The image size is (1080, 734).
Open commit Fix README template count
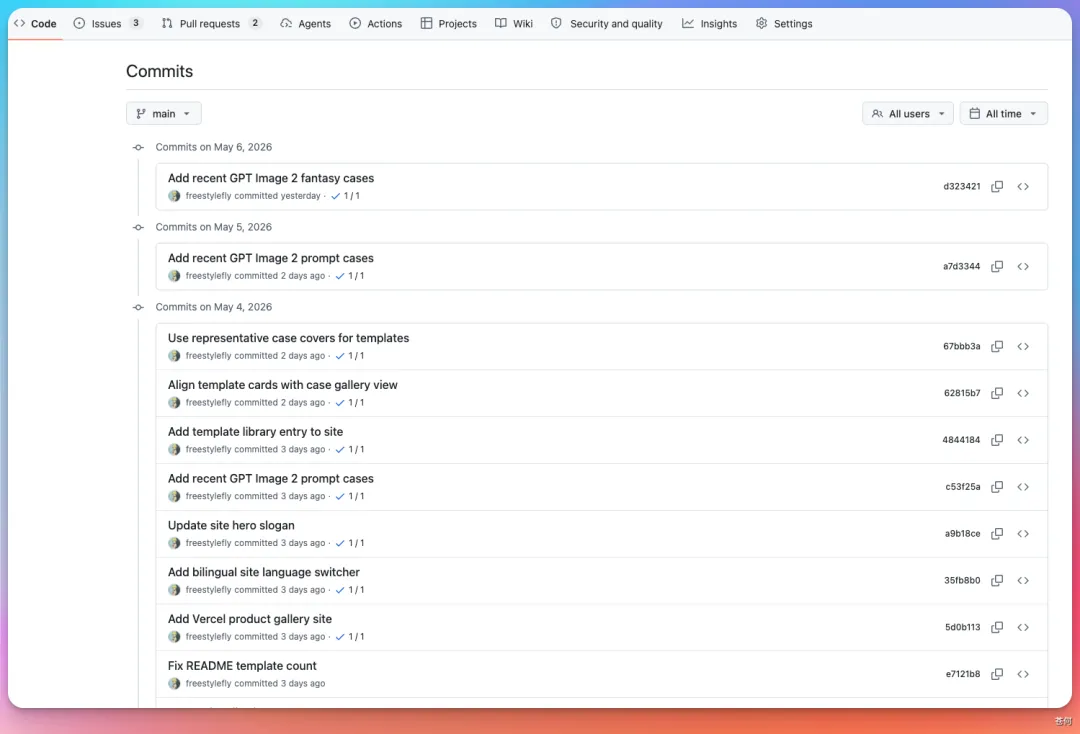point(242,666)
